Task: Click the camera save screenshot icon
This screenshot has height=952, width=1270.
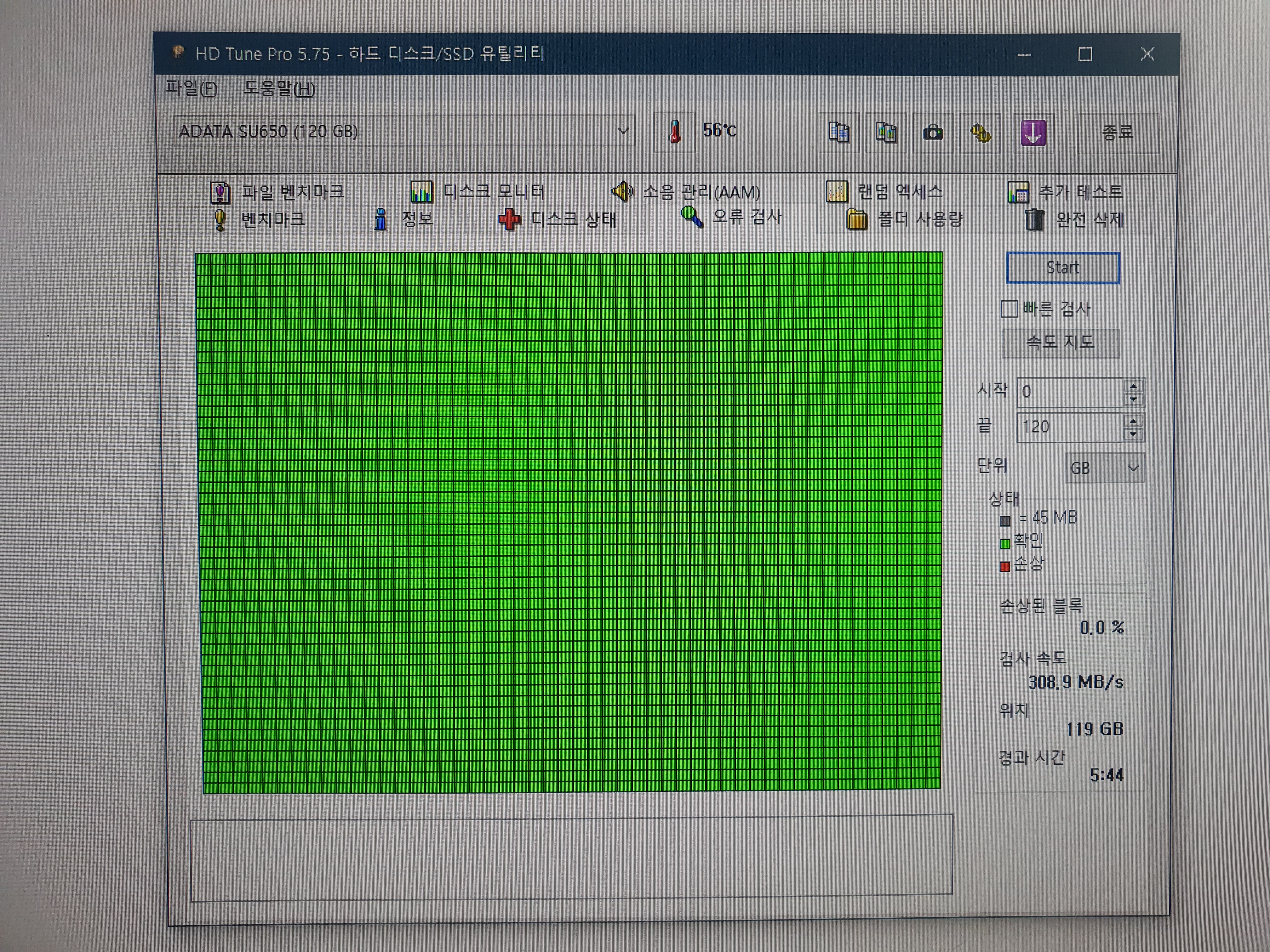Action: tap(933, 133)
